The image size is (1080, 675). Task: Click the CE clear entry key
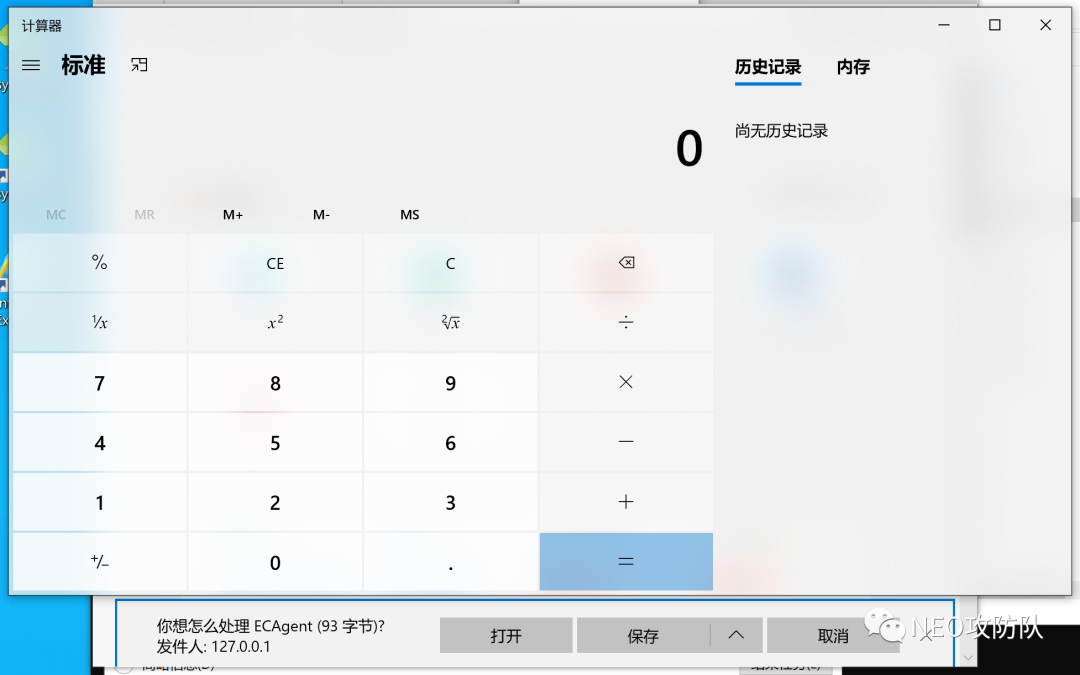[x=276, y=262]
